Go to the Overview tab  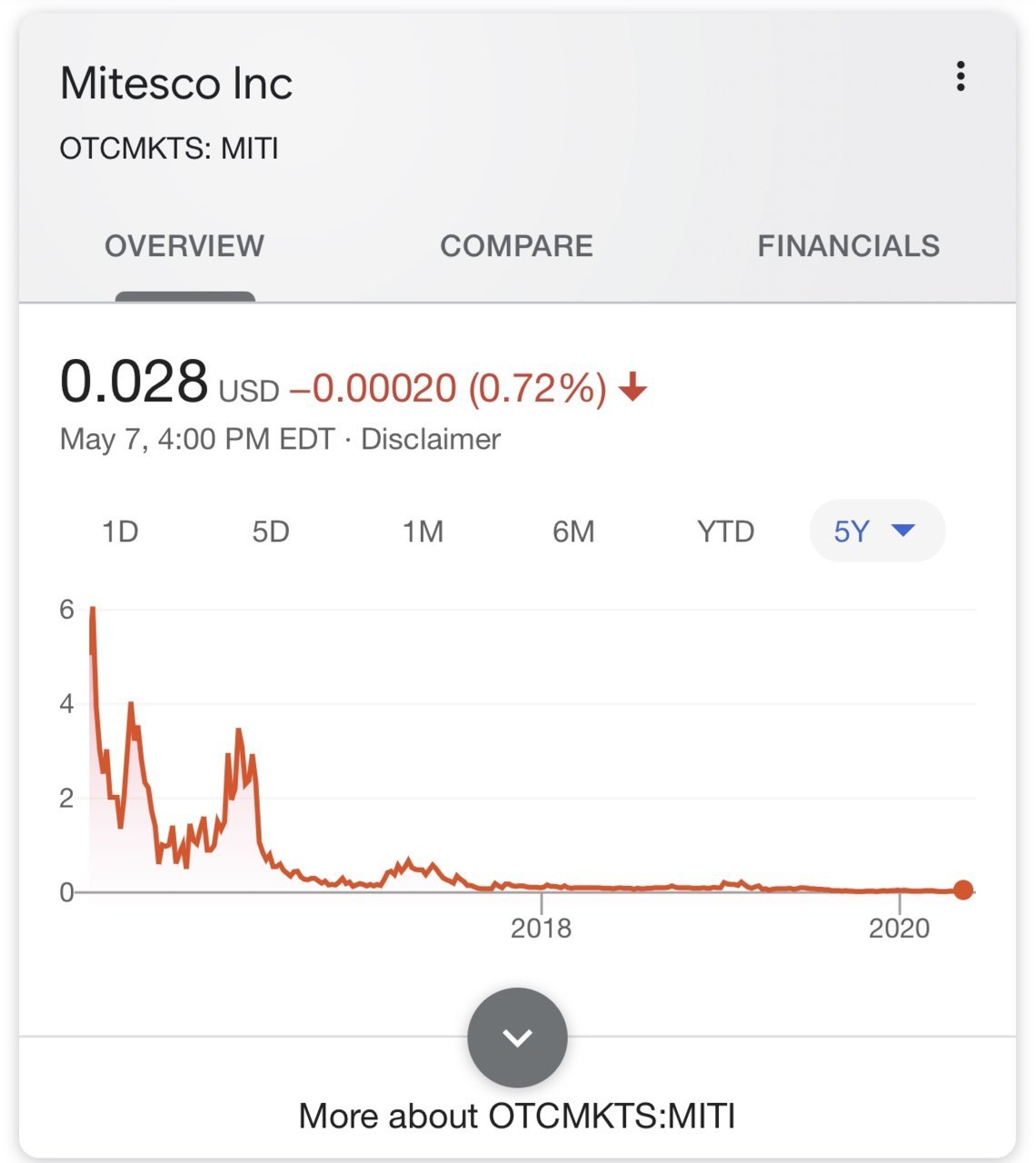coord(184,245)
